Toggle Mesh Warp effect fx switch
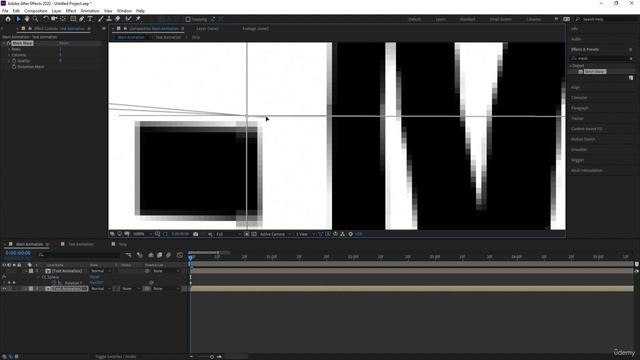 [8, 43]
